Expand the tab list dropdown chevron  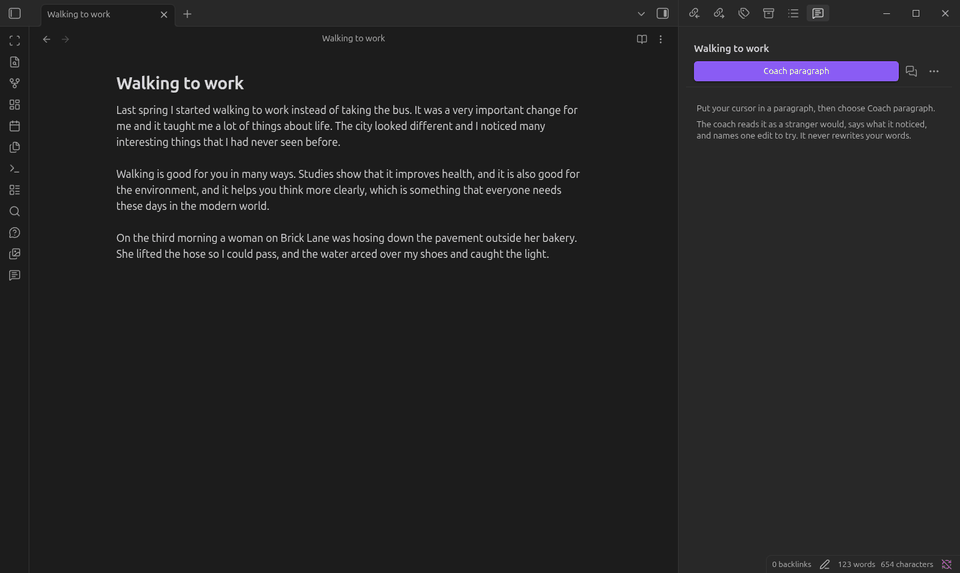pyautogui.click(x=641, y=13)
